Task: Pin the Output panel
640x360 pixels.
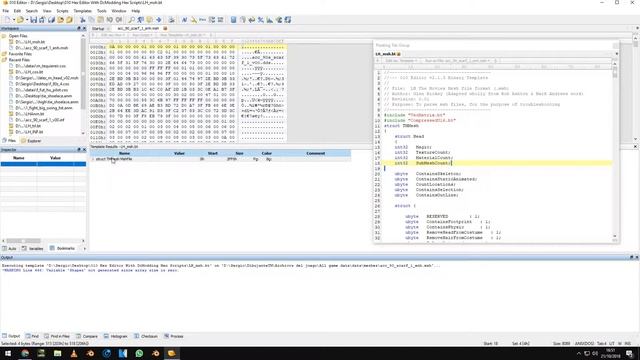Action: pos(631,257)
